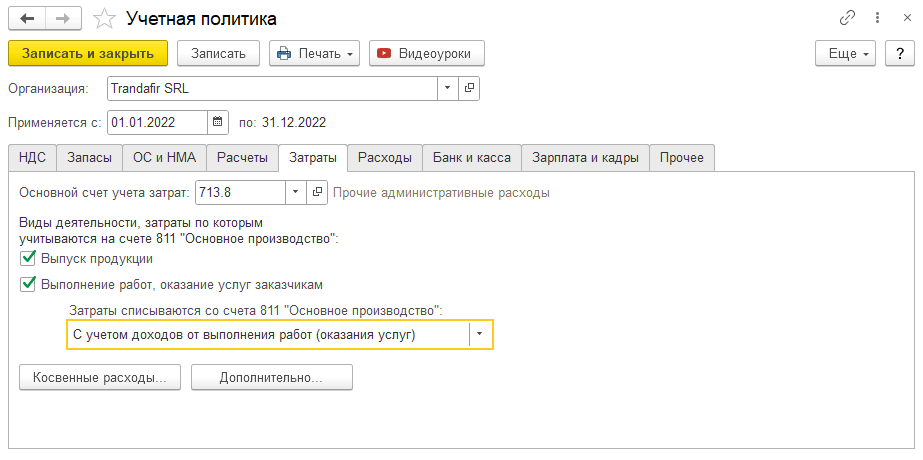The image size is (923, 460).
Task: Click the Применяется с date field
Action: [157, 123]
